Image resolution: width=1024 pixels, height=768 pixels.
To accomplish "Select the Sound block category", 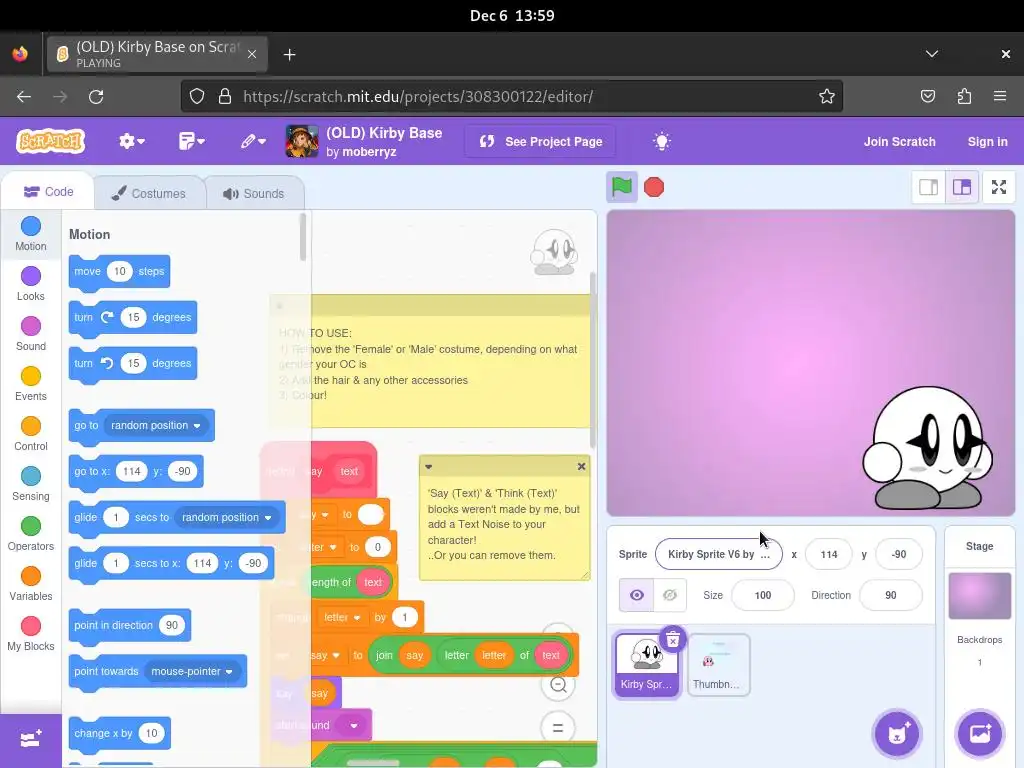I will pos(31,334).
